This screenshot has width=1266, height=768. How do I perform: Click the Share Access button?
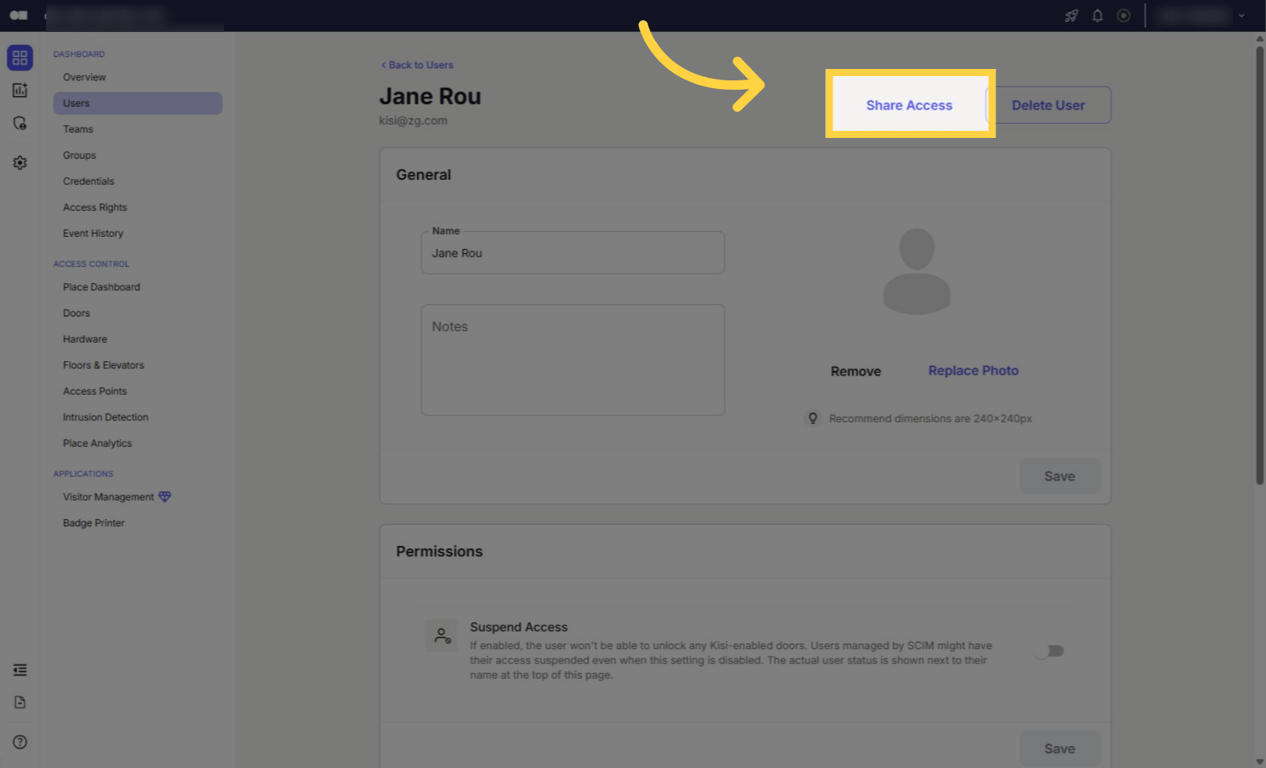click(908, 104)
